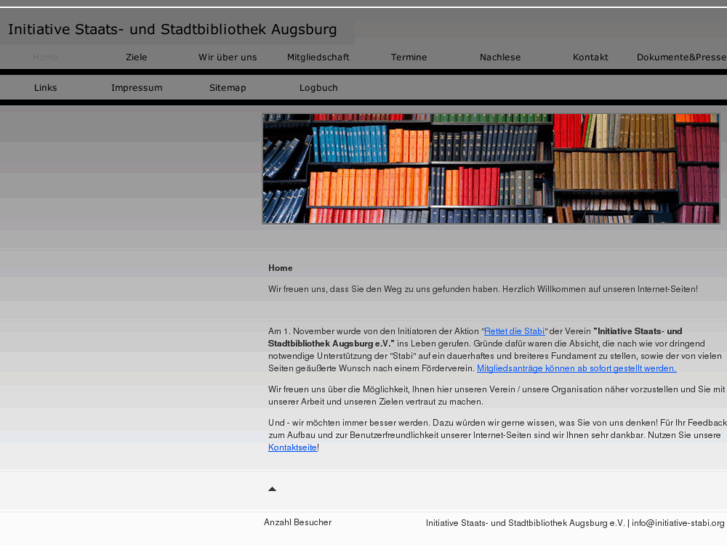Viewport: 727px width, 545px height.
Task: Open the Home navigation item
Action: point(45,57)
